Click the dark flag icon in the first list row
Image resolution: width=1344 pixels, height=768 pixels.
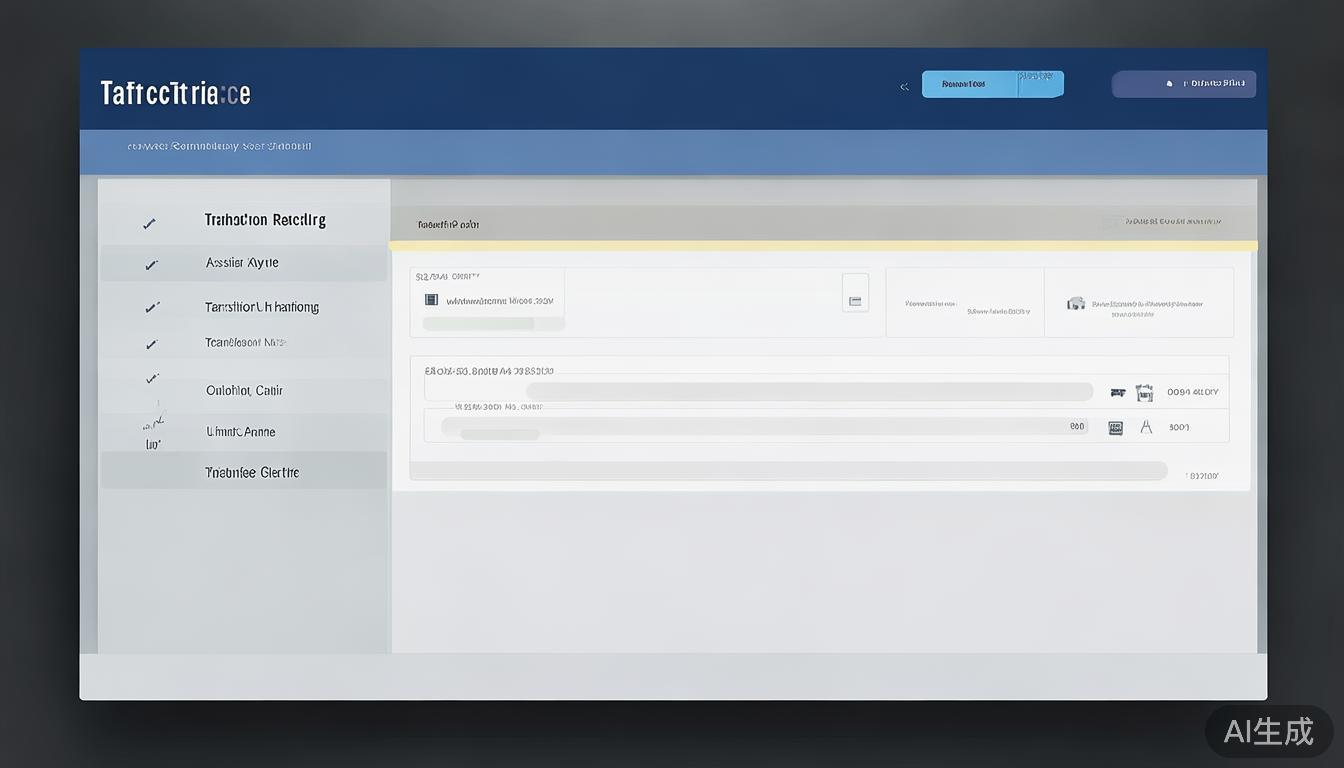(x=1118, y=393)
